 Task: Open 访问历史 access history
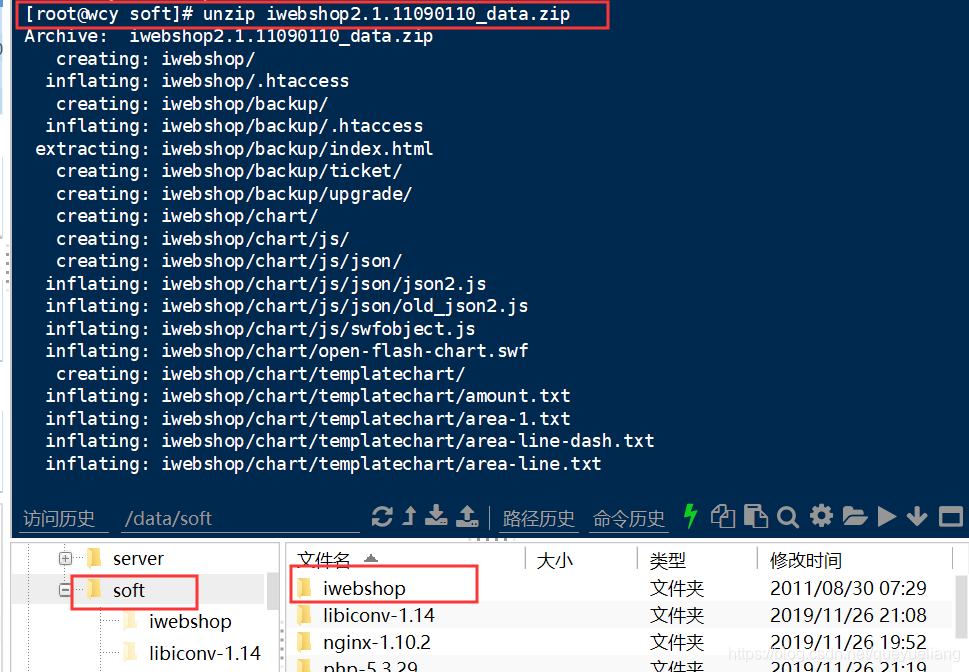coord(59,518)
